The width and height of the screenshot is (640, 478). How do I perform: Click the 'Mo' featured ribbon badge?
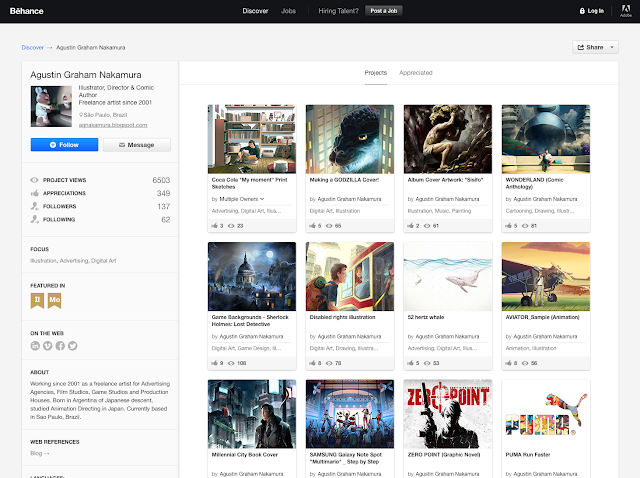point(55,300)
